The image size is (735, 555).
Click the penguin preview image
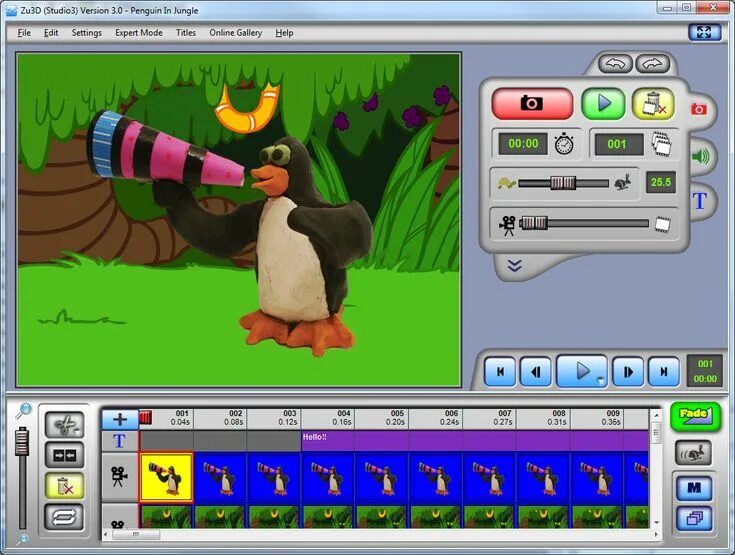pyautogui.click(x=239, y=219)
